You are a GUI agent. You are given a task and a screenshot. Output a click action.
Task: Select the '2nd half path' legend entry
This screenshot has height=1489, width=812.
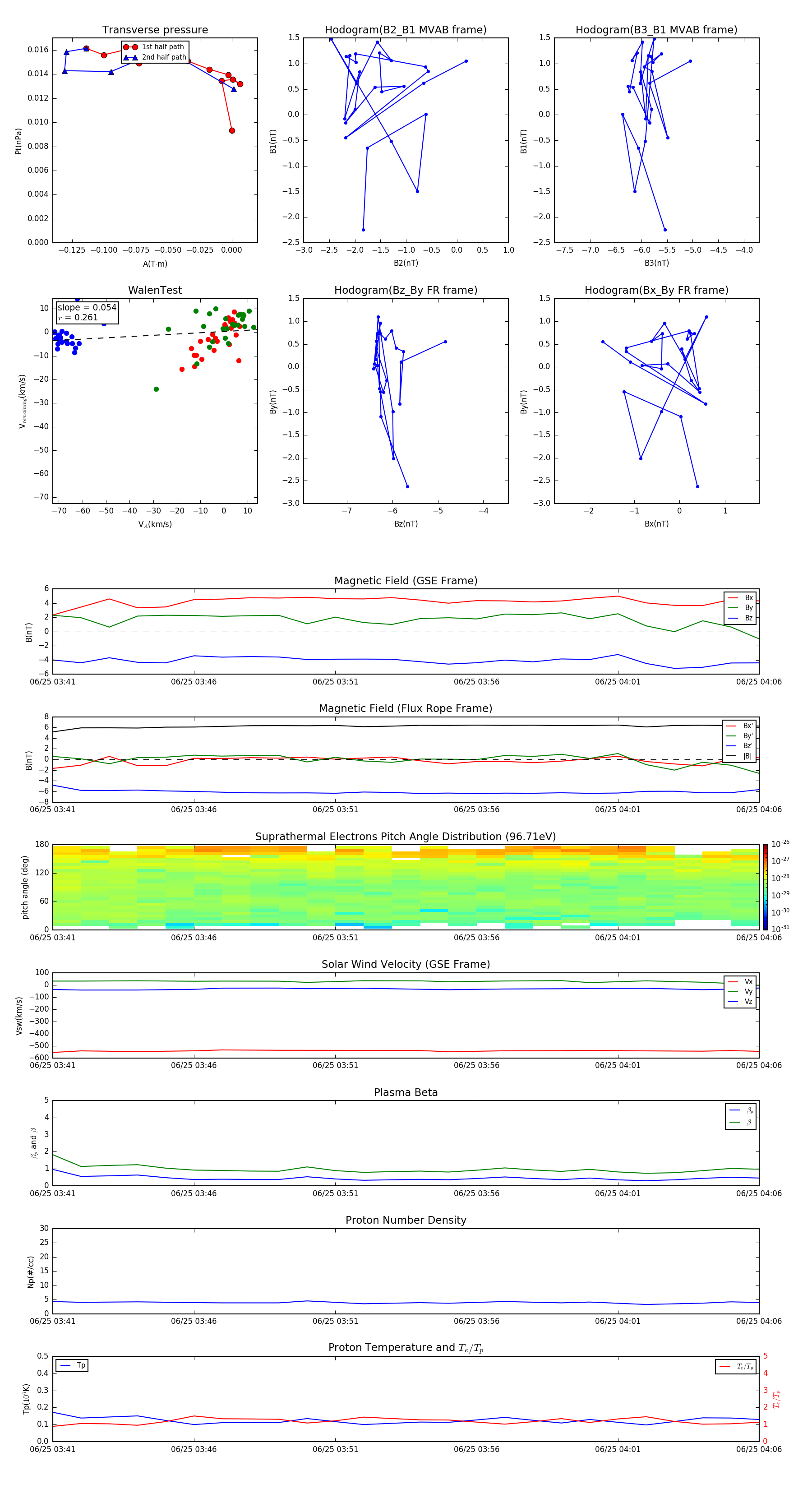155,57
